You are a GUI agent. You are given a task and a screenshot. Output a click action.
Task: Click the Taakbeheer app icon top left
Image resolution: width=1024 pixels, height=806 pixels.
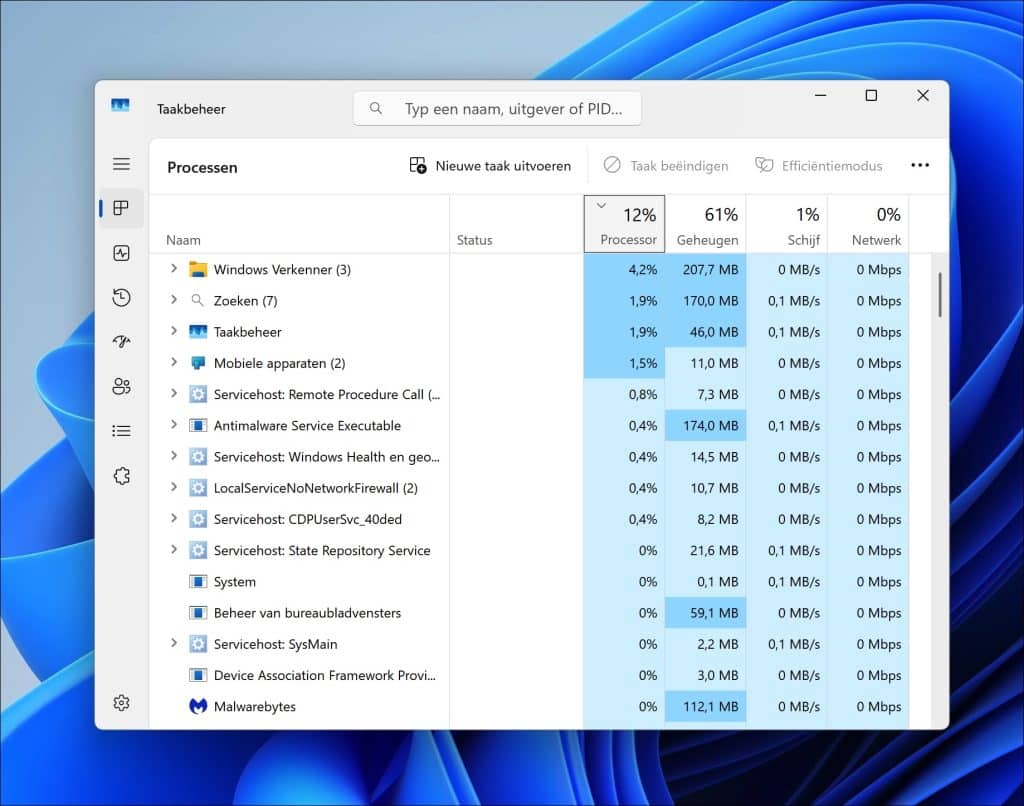point(120,108)
